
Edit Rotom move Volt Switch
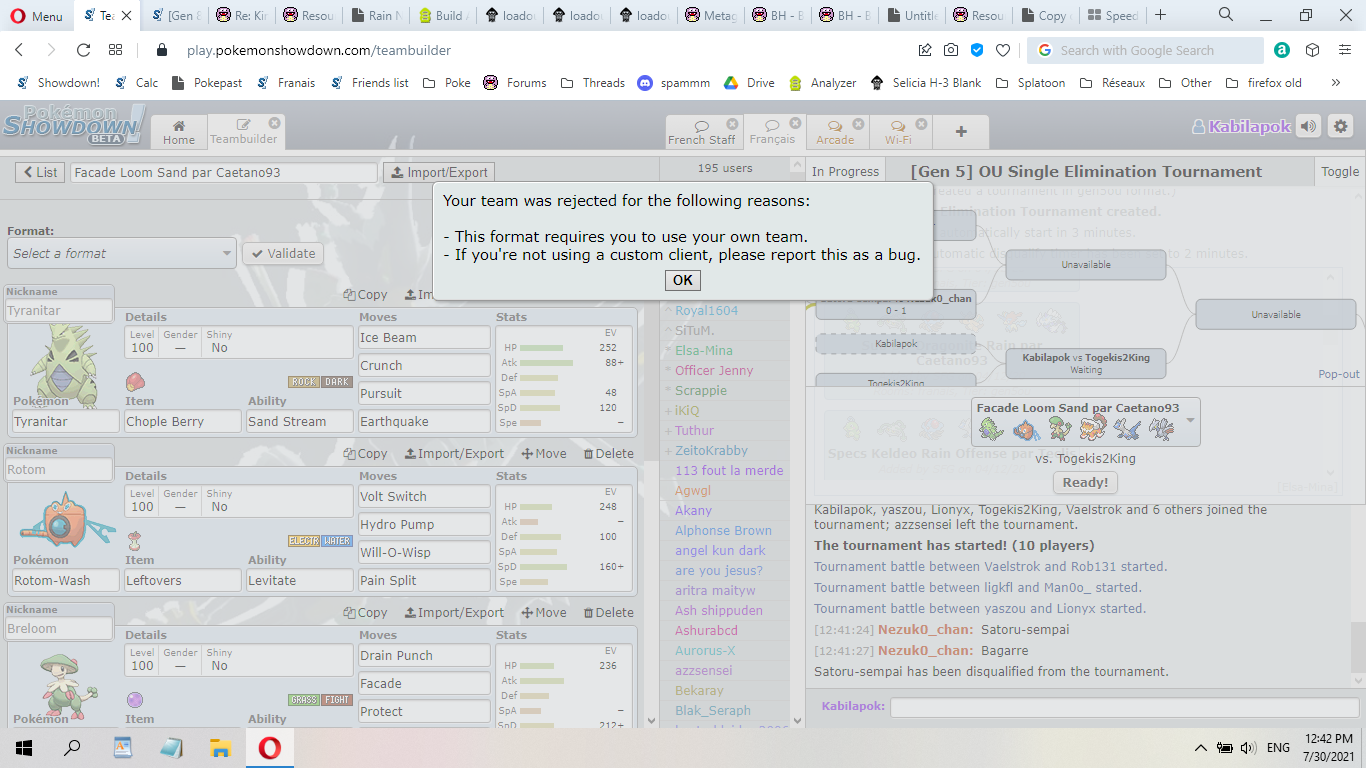tap(425, 497)
